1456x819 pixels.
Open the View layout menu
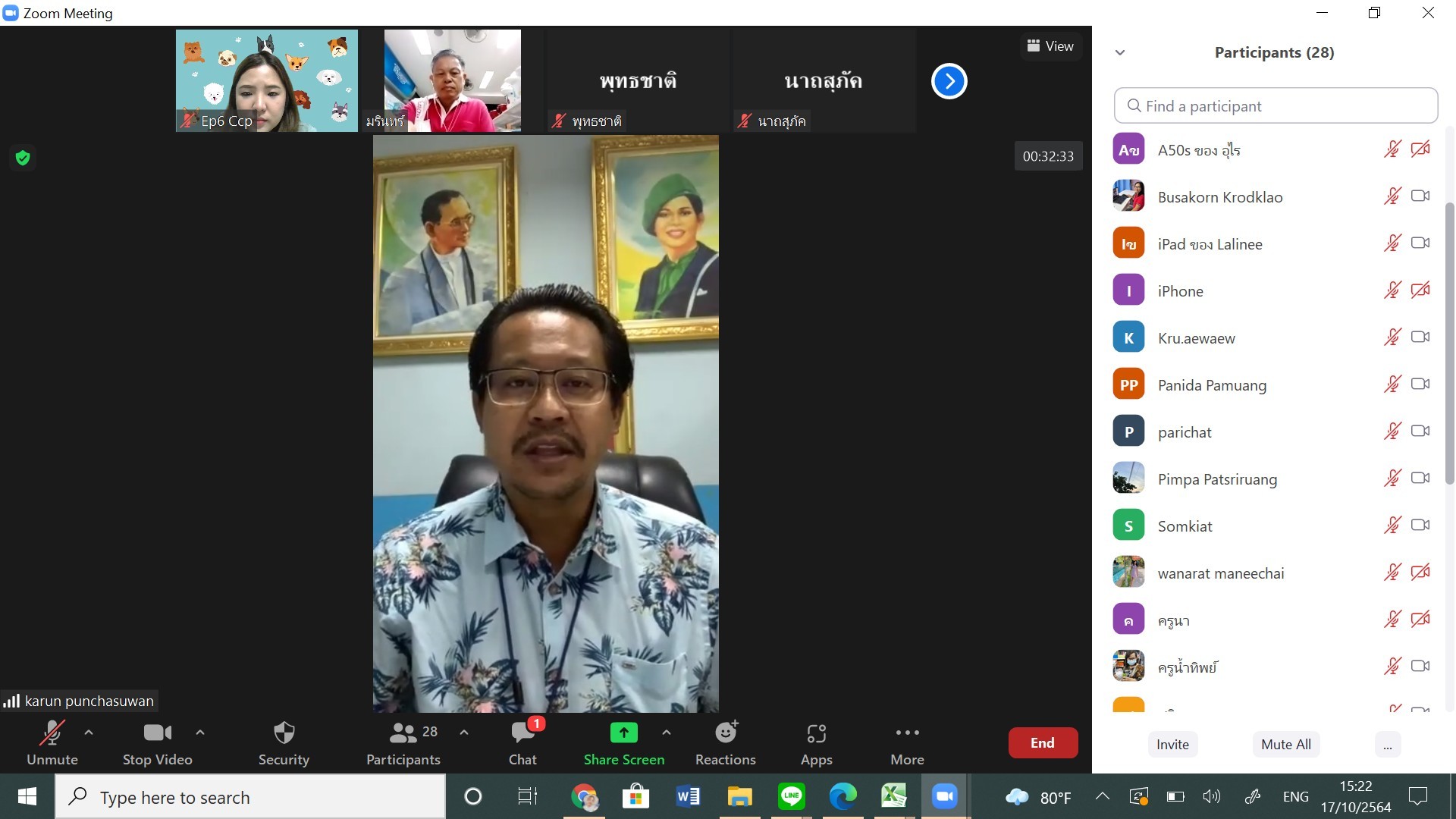tap(1050, 46)
